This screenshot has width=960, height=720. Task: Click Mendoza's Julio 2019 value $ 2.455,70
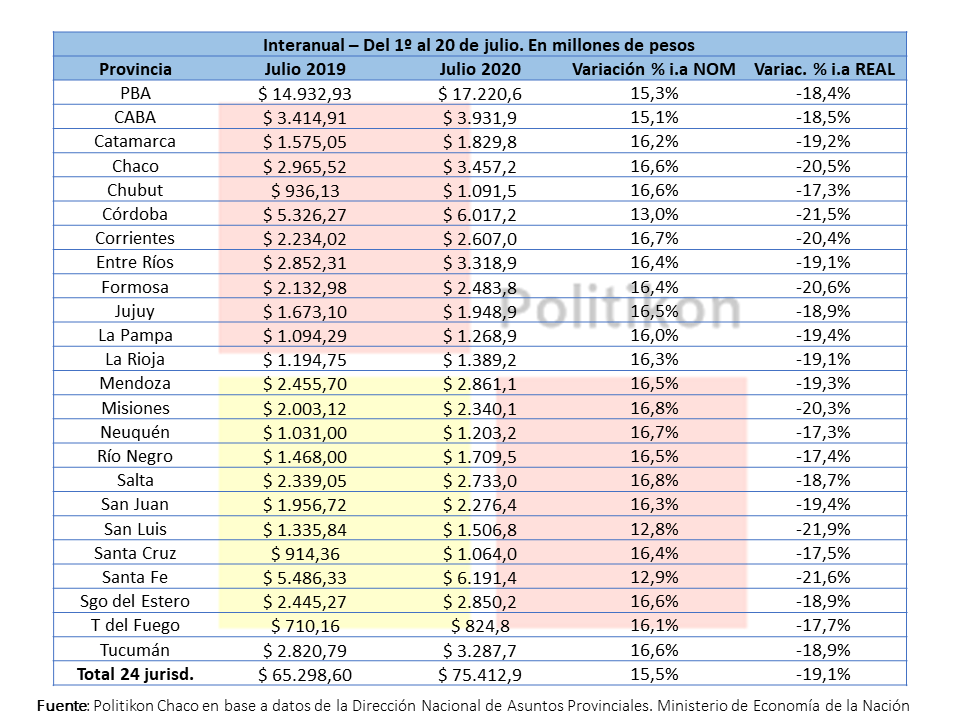point(305,384)
